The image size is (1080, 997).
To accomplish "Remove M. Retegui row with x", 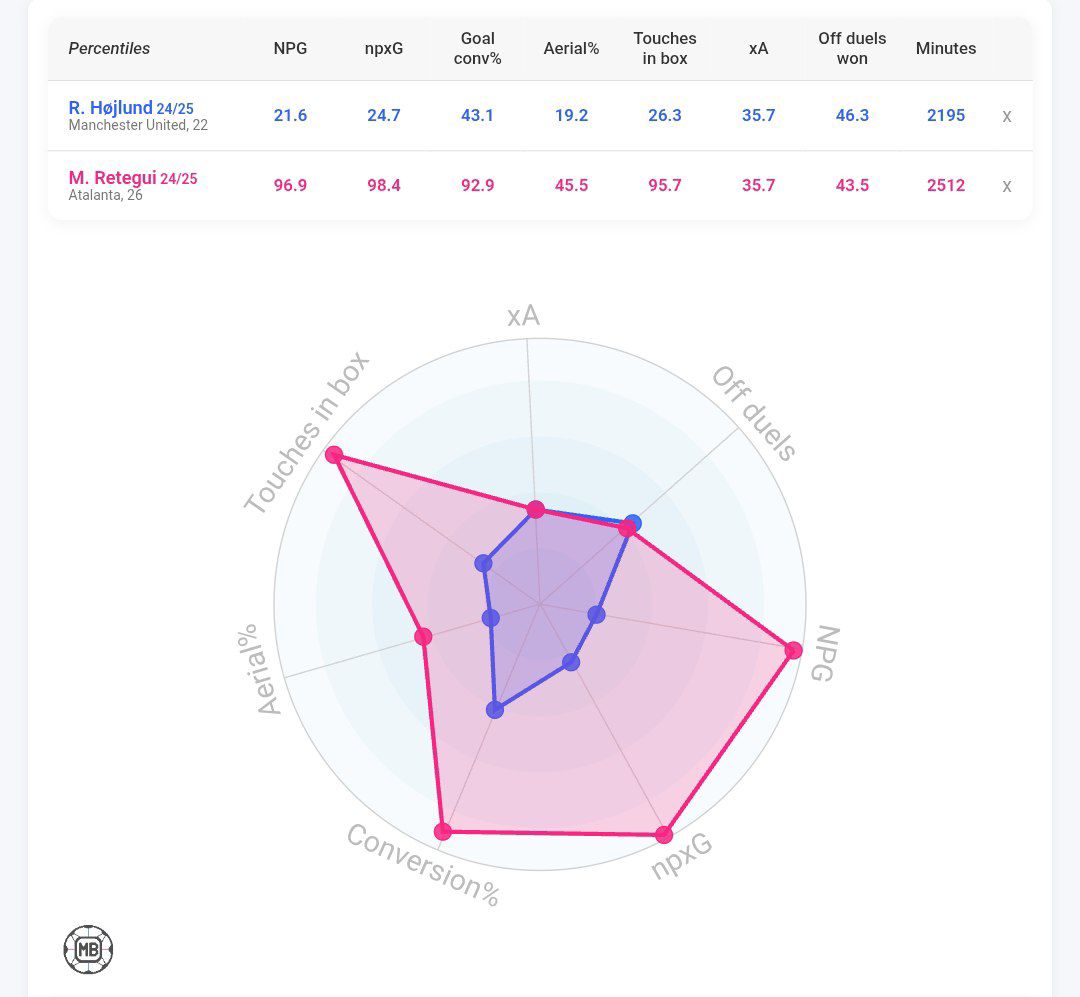I will 1007,186.
